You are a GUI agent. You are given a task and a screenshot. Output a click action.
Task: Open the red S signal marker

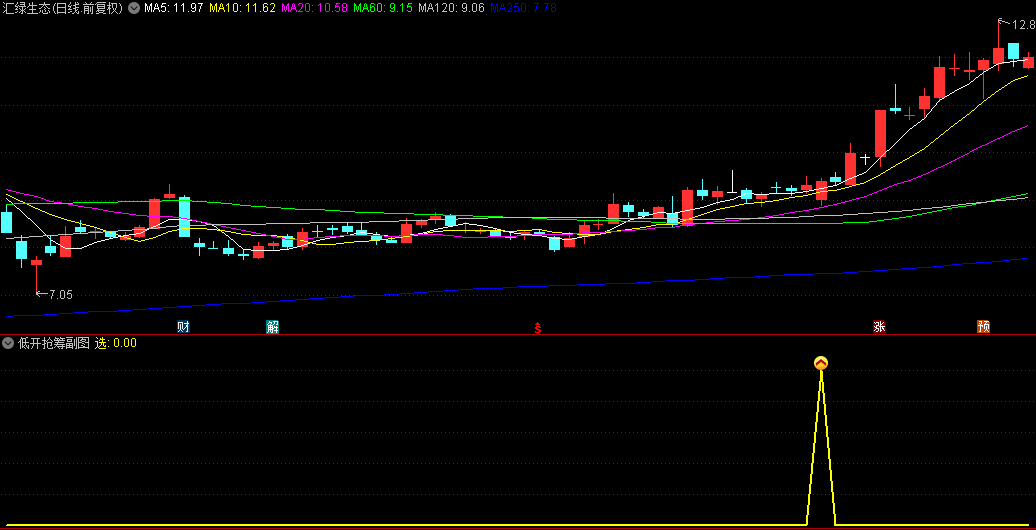tap(538, 326)
